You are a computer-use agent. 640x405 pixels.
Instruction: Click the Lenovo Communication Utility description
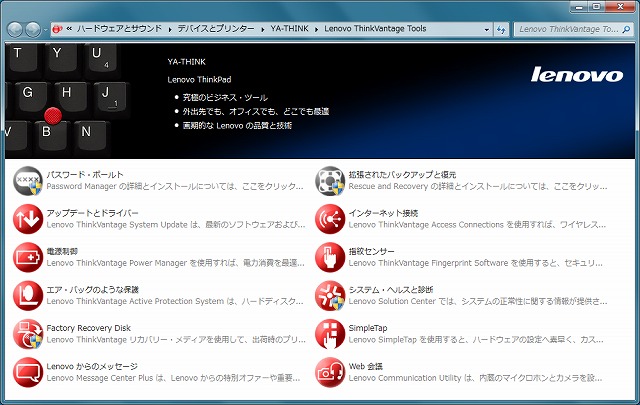click(475, 378)
